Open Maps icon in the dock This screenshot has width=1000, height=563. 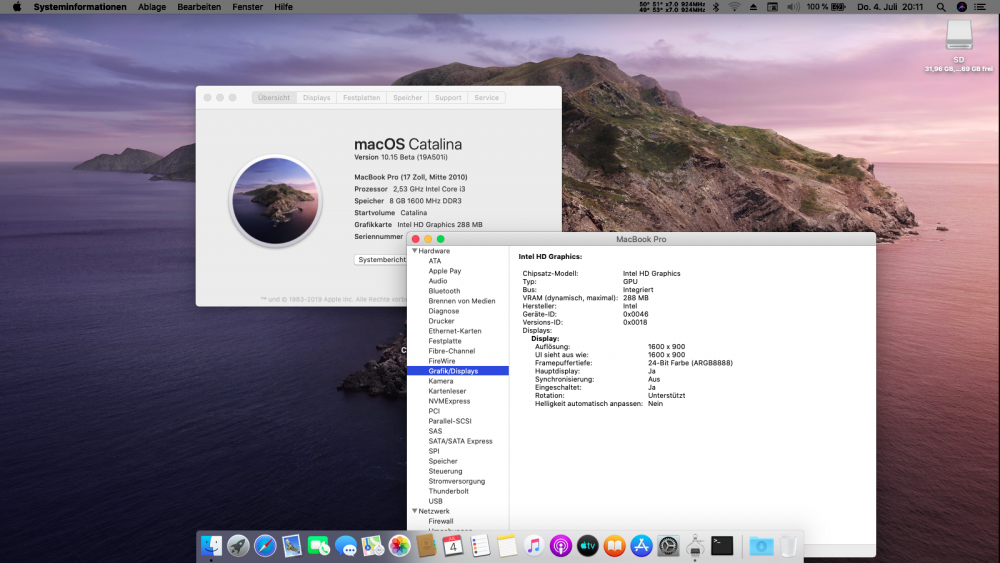click(372, 546)
